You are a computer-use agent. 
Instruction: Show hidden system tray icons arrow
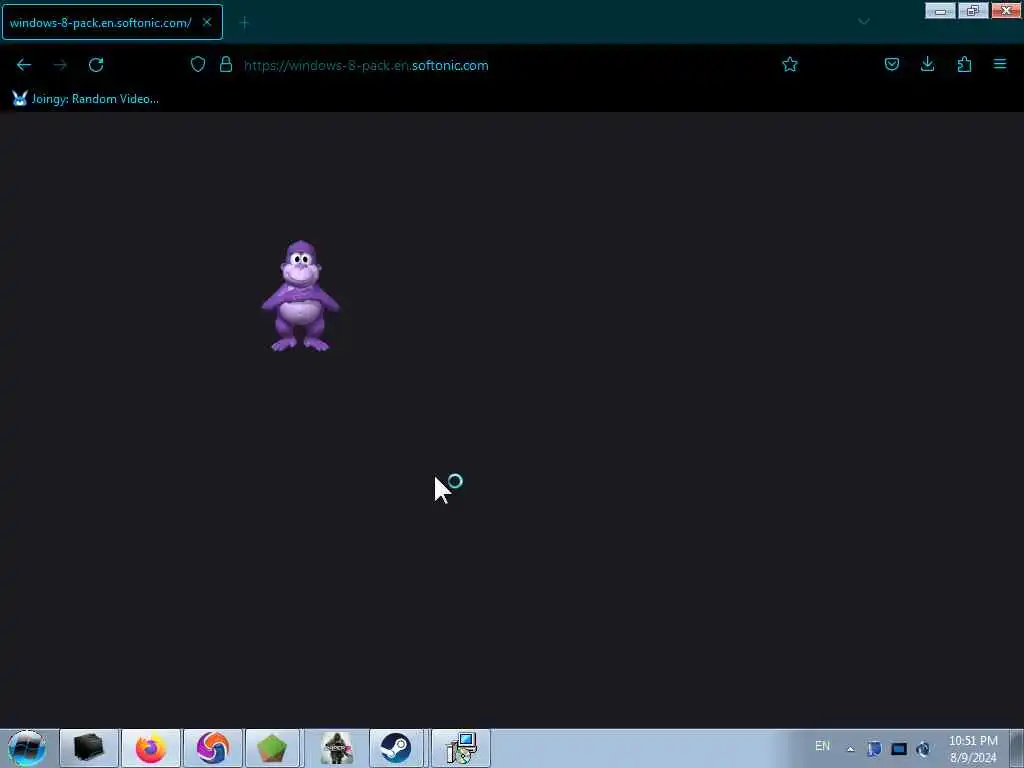(850, 749)
